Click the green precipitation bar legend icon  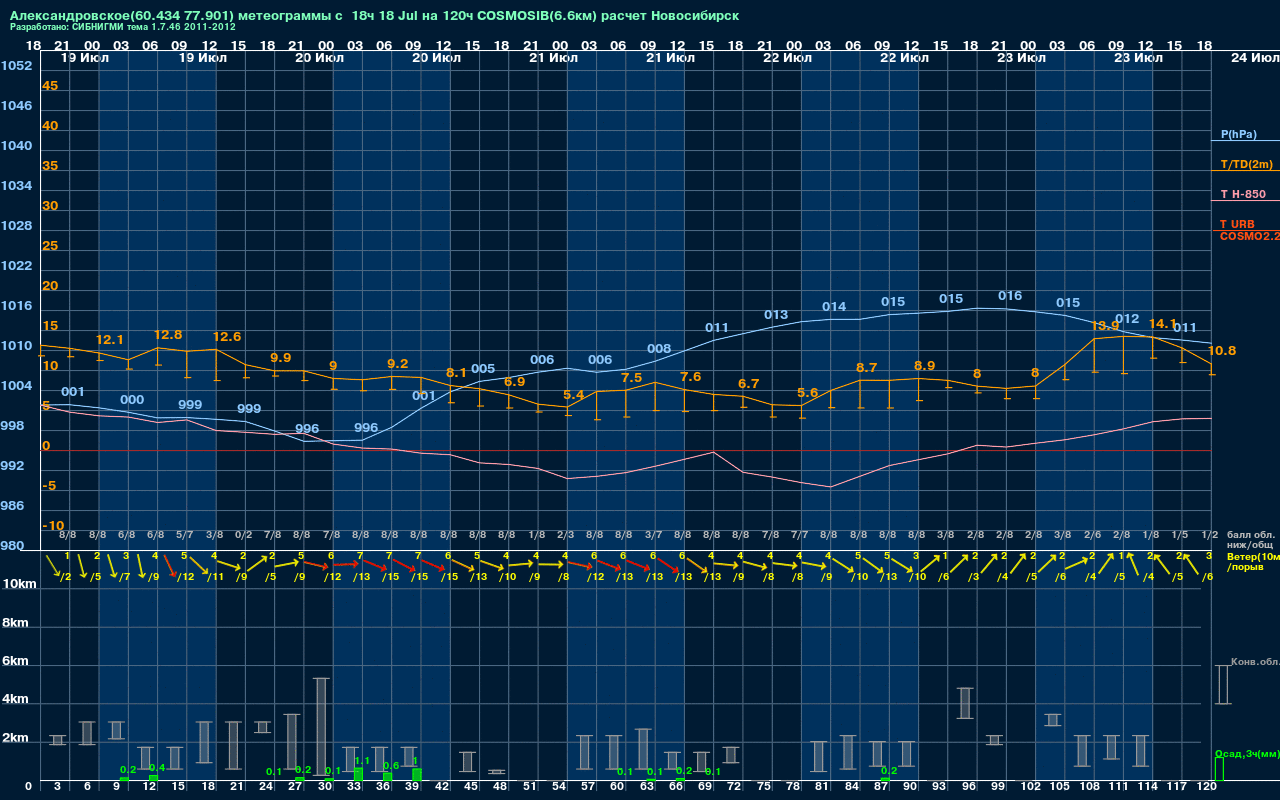pos(1219,769)
